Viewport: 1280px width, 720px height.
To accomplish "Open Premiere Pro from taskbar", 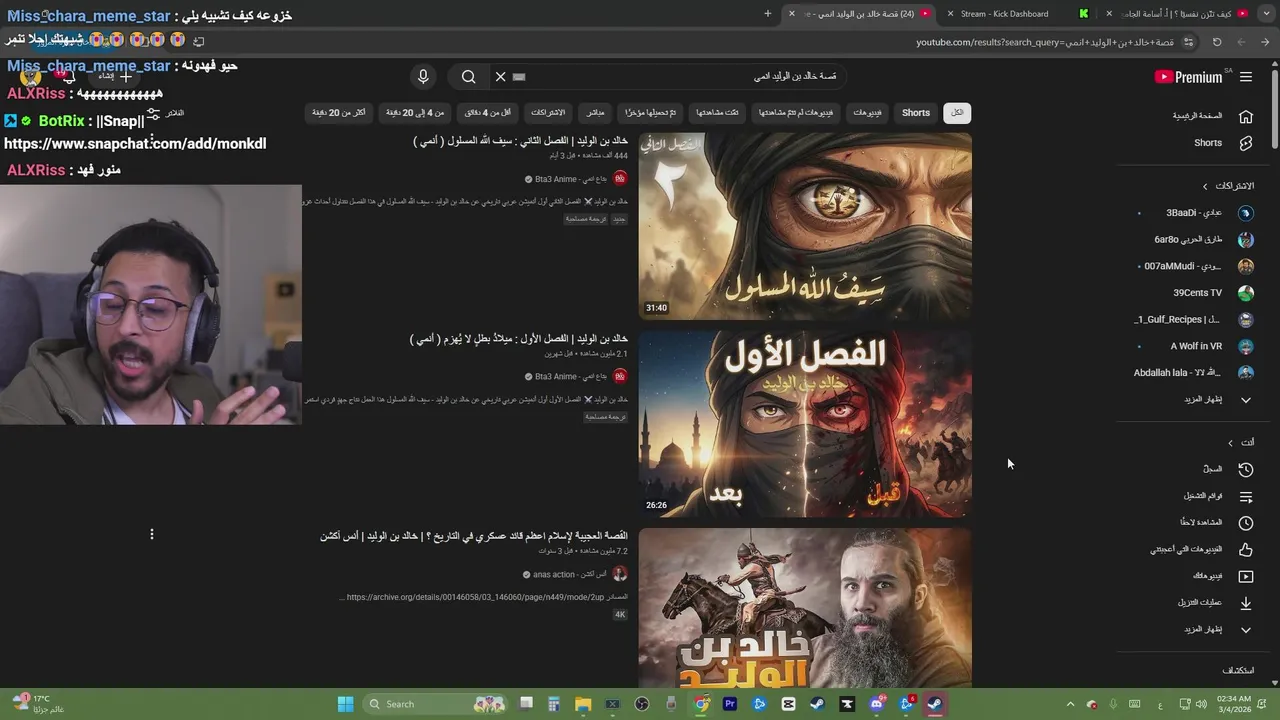I will point(730,704).
